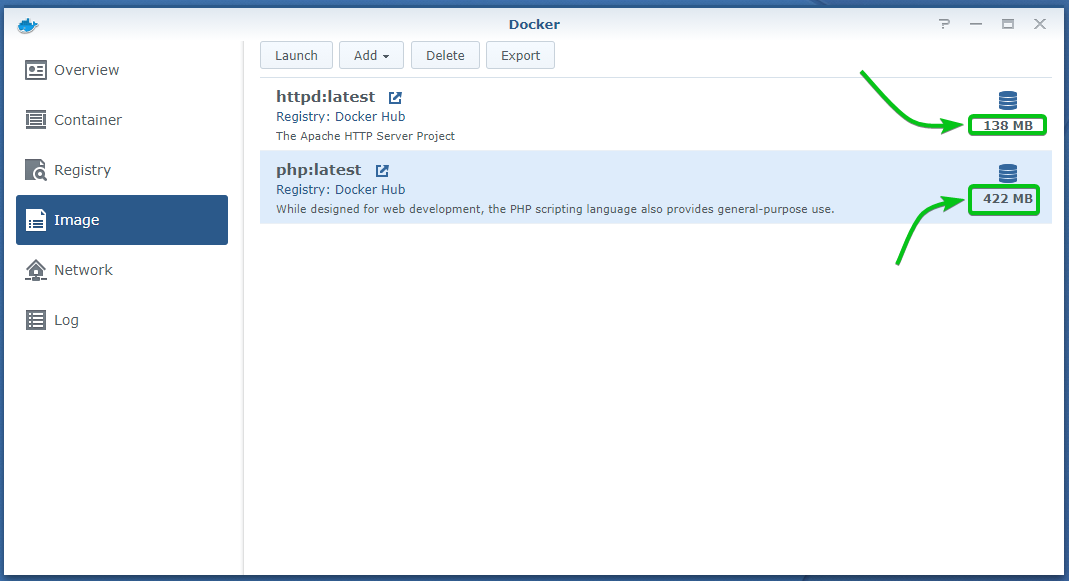Open the Container section
The height and width of the screenshot is (581, 1069).
[x=122, y=120]
